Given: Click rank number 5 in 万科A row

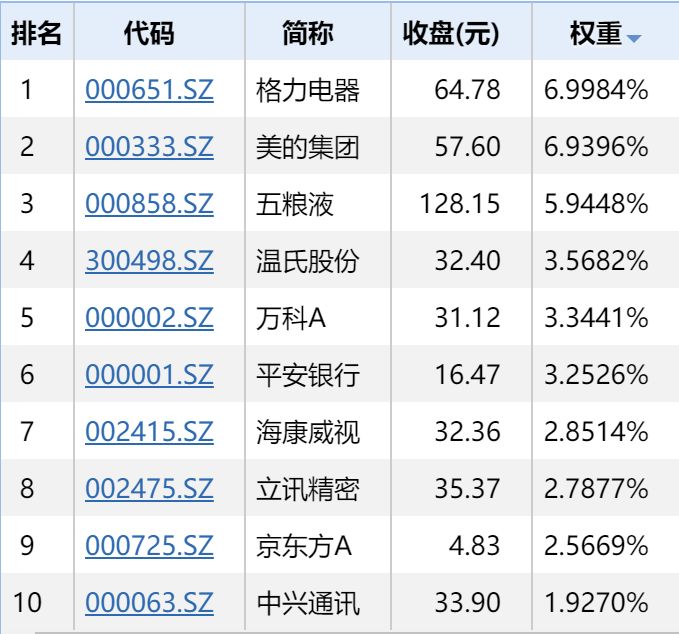Looking at the screenshot, I should [x=27, y=318].
